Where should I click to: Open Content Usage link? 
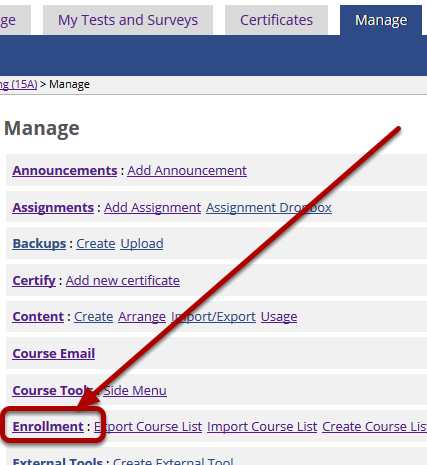[x=279, y=316]
